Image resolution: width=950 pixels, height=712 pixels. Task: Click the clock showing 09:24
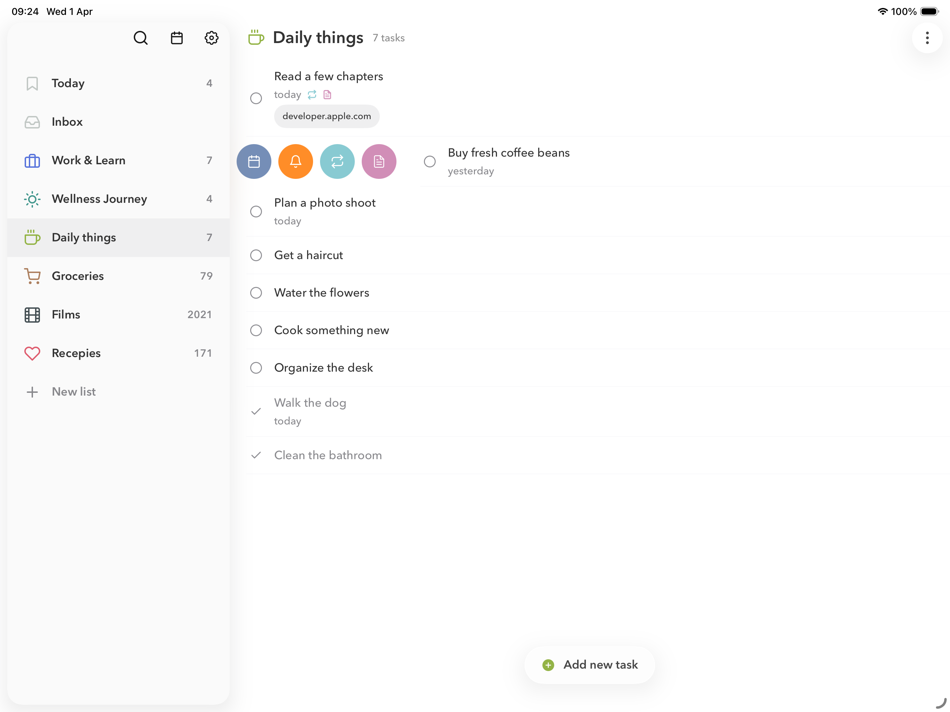[25, 12]
